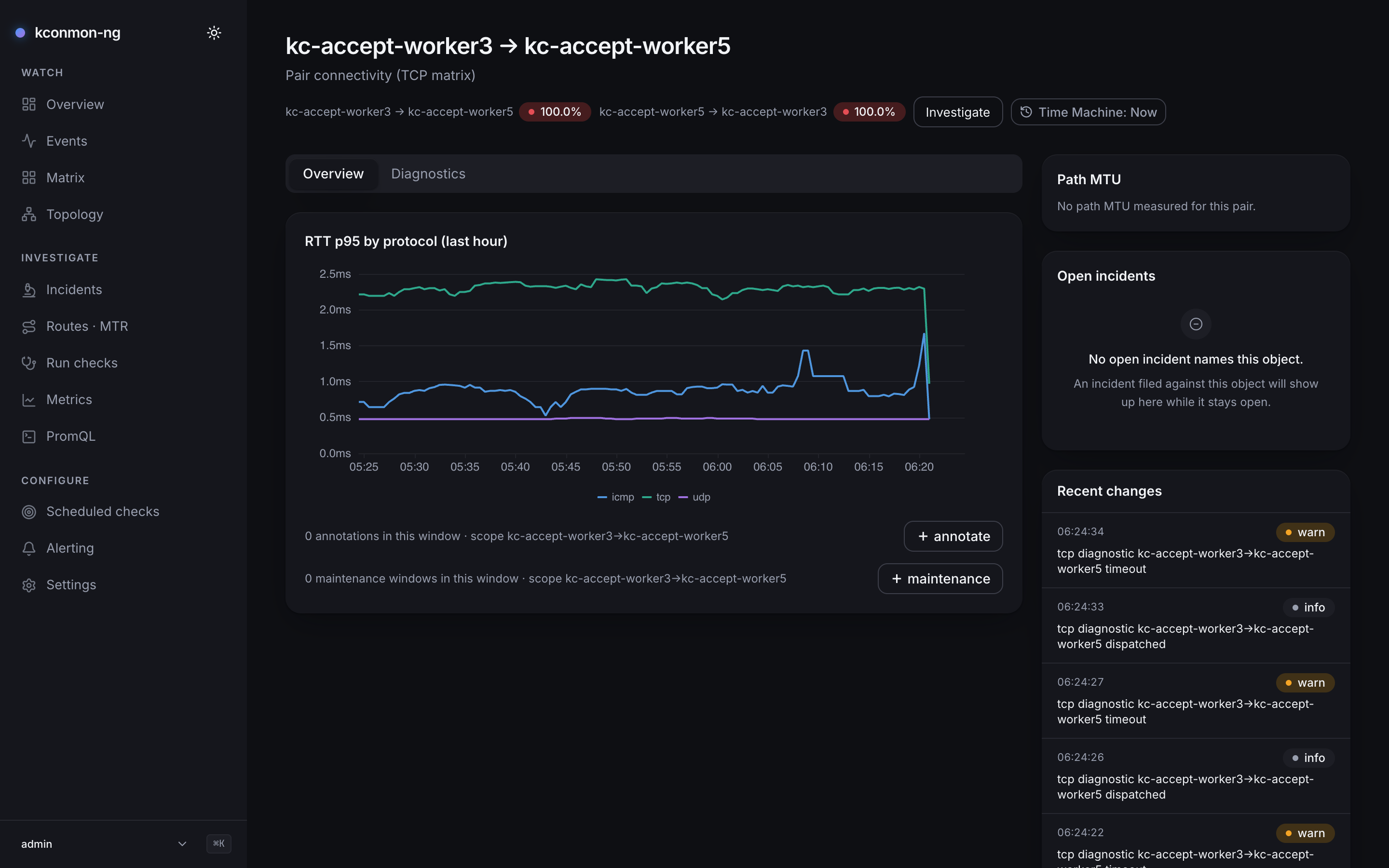Open the Routes · MTR icon
The image size is (1389, 868).
29,326
